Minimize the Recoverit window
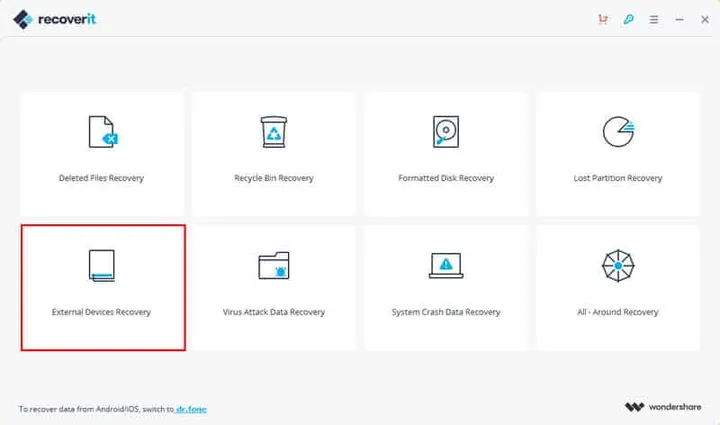720x425 pixels. [679, 19]
